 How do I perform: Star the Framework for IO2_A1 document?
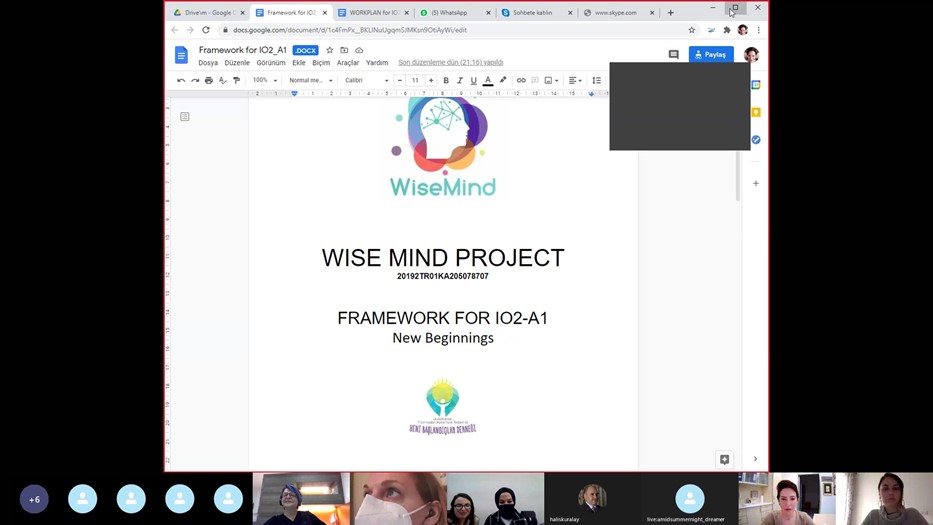click(330, 50)
